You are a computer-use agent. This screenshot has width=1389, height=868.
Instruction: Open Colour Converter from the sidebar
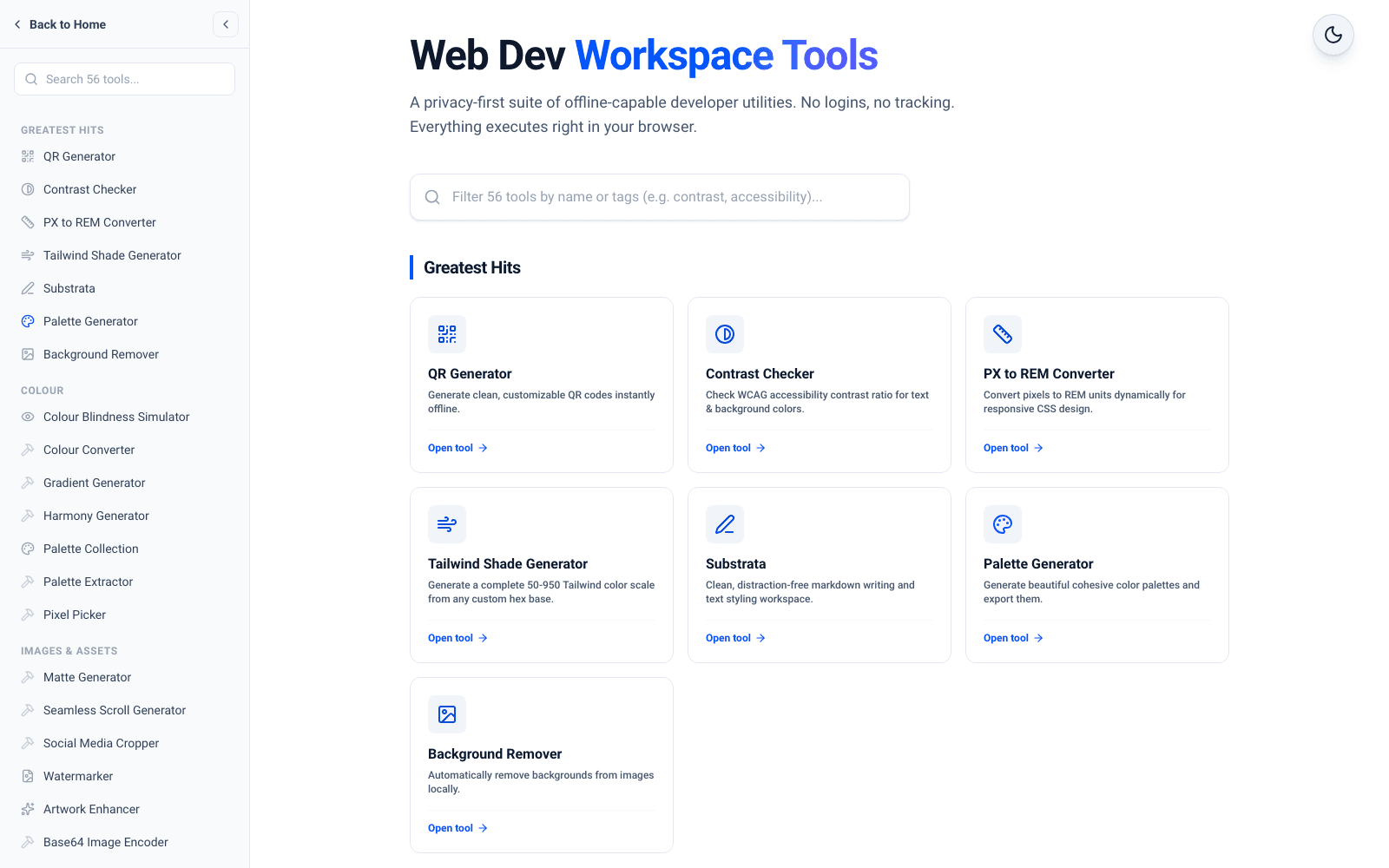pyautogui.click(x=124, y=450)
